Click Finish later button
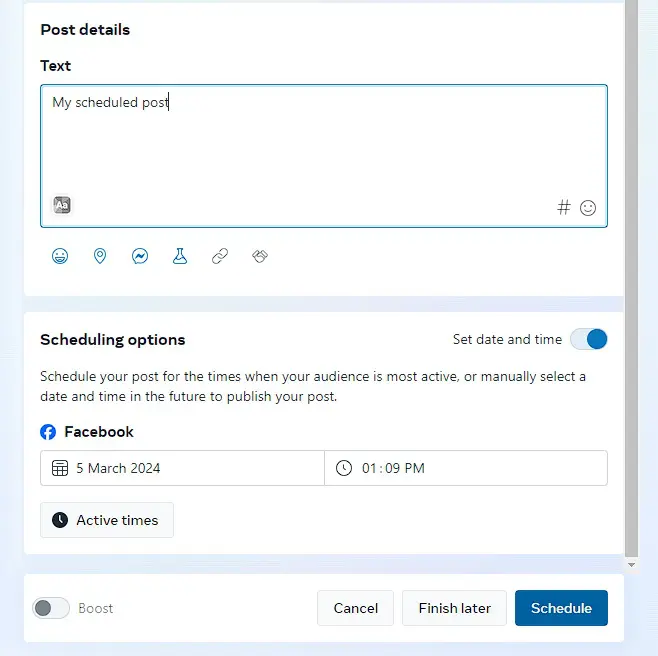 [x=454, y=608]
